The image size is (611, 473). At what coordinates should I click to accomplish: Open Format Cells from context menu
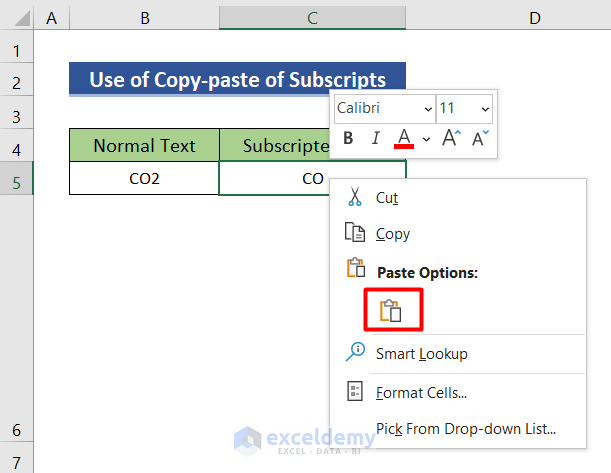coord(421,393)
